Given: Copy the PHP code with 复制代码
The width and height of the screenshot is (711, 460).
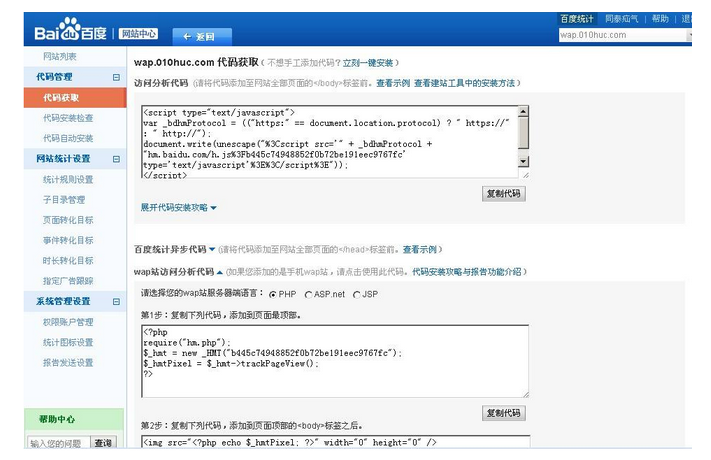Looking at the screenshot, I should point(504,413).
